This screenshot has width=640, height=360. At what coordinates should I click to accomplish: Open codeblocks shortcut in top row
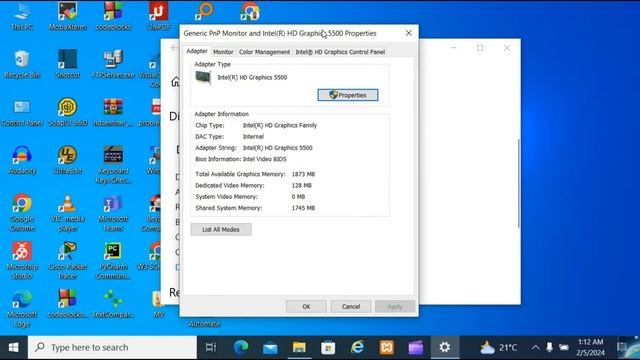(x=113, y=16)
